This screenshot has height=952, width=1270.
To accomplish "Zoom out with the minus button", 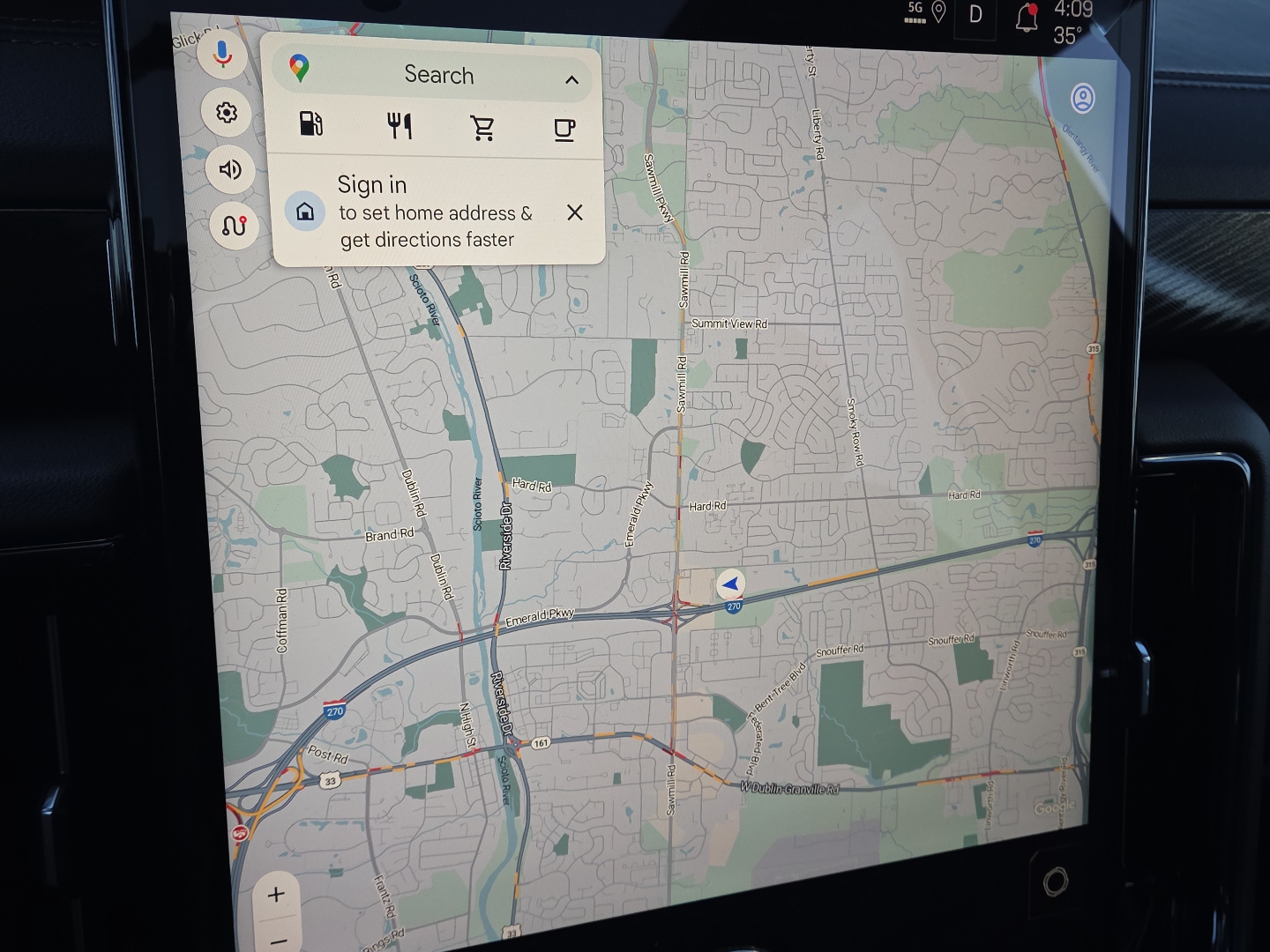I will (279, 941).
